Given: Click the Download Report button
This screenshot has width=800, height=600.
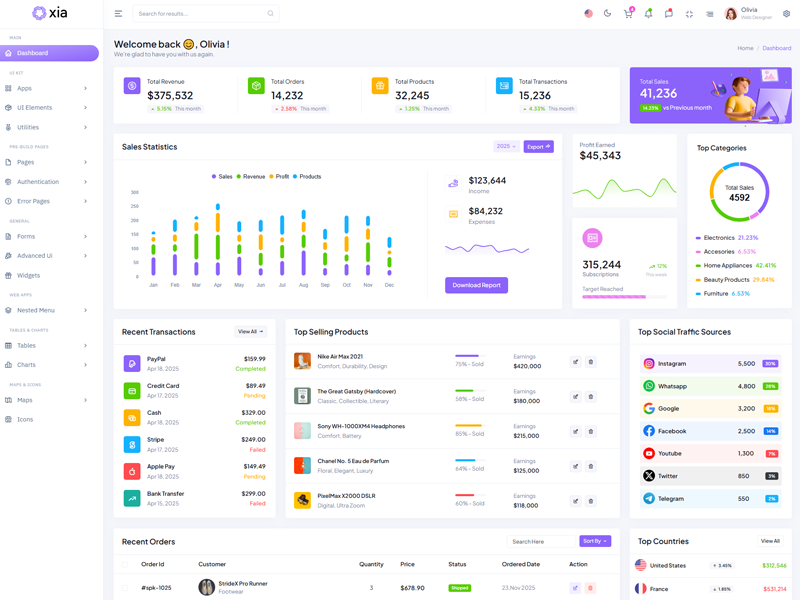Looking at the screenshot, I should click(476, 285).
